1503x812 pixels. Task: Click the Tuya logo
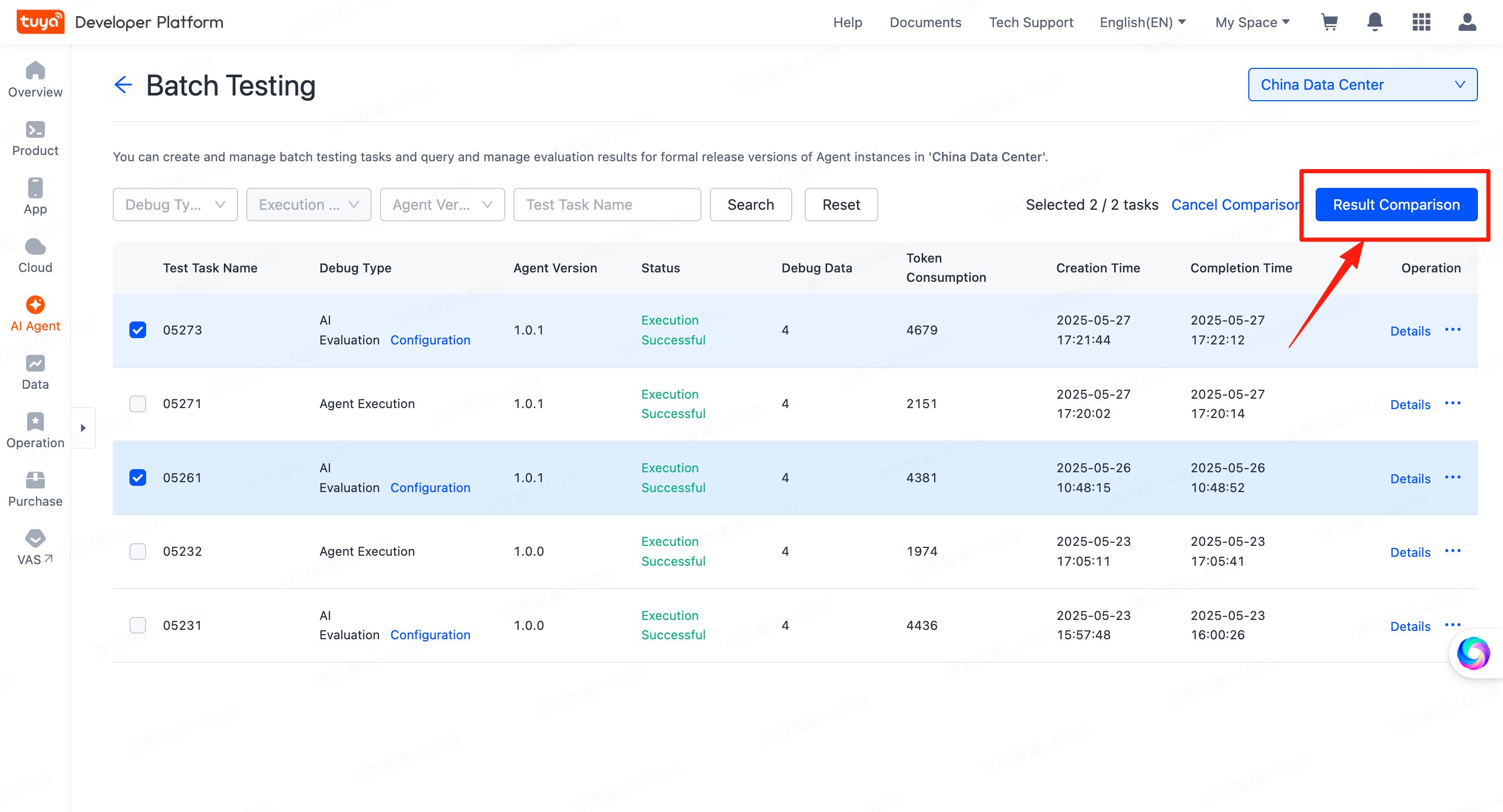click(40, 22)
